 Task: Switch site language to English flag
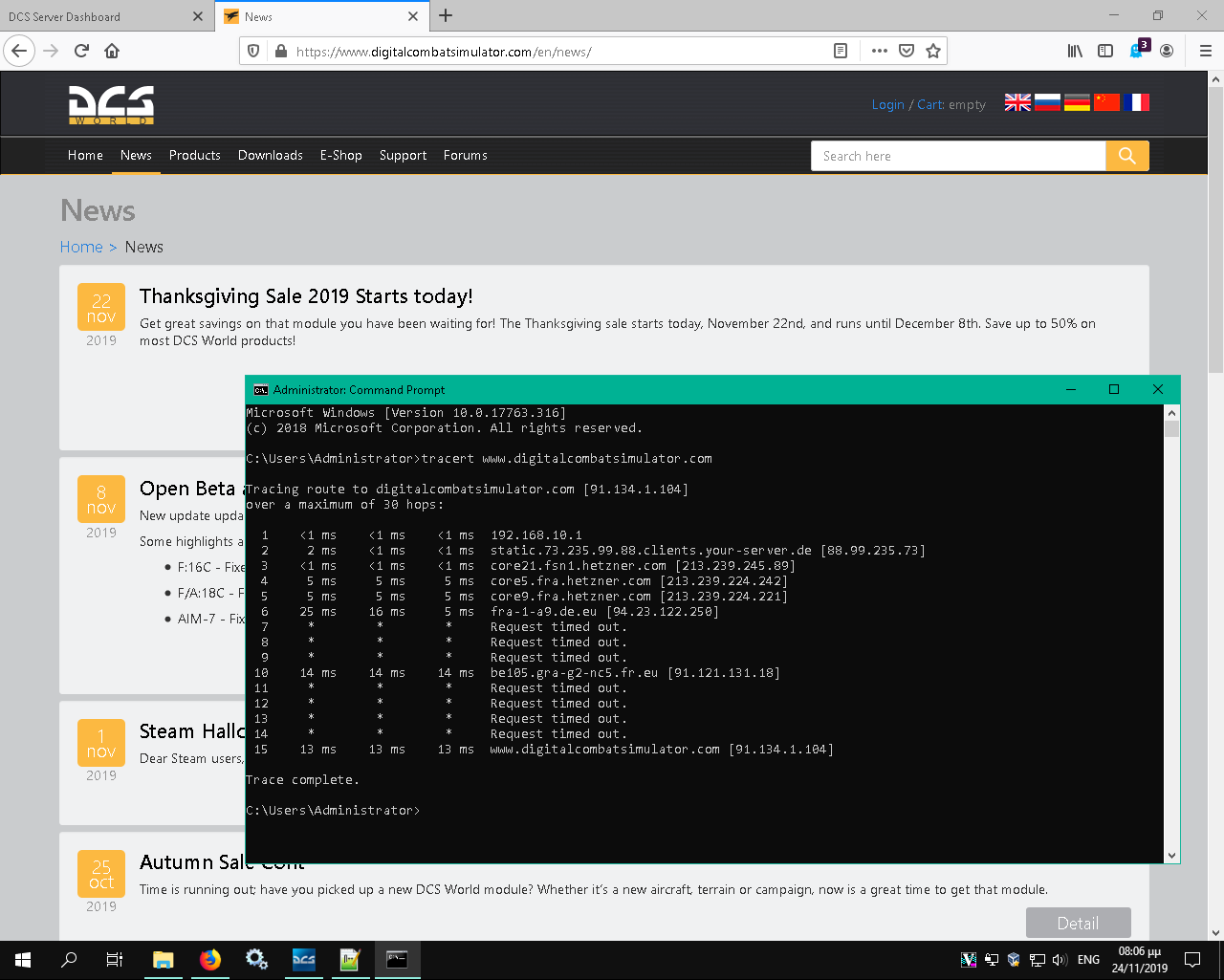point(1017,102)
